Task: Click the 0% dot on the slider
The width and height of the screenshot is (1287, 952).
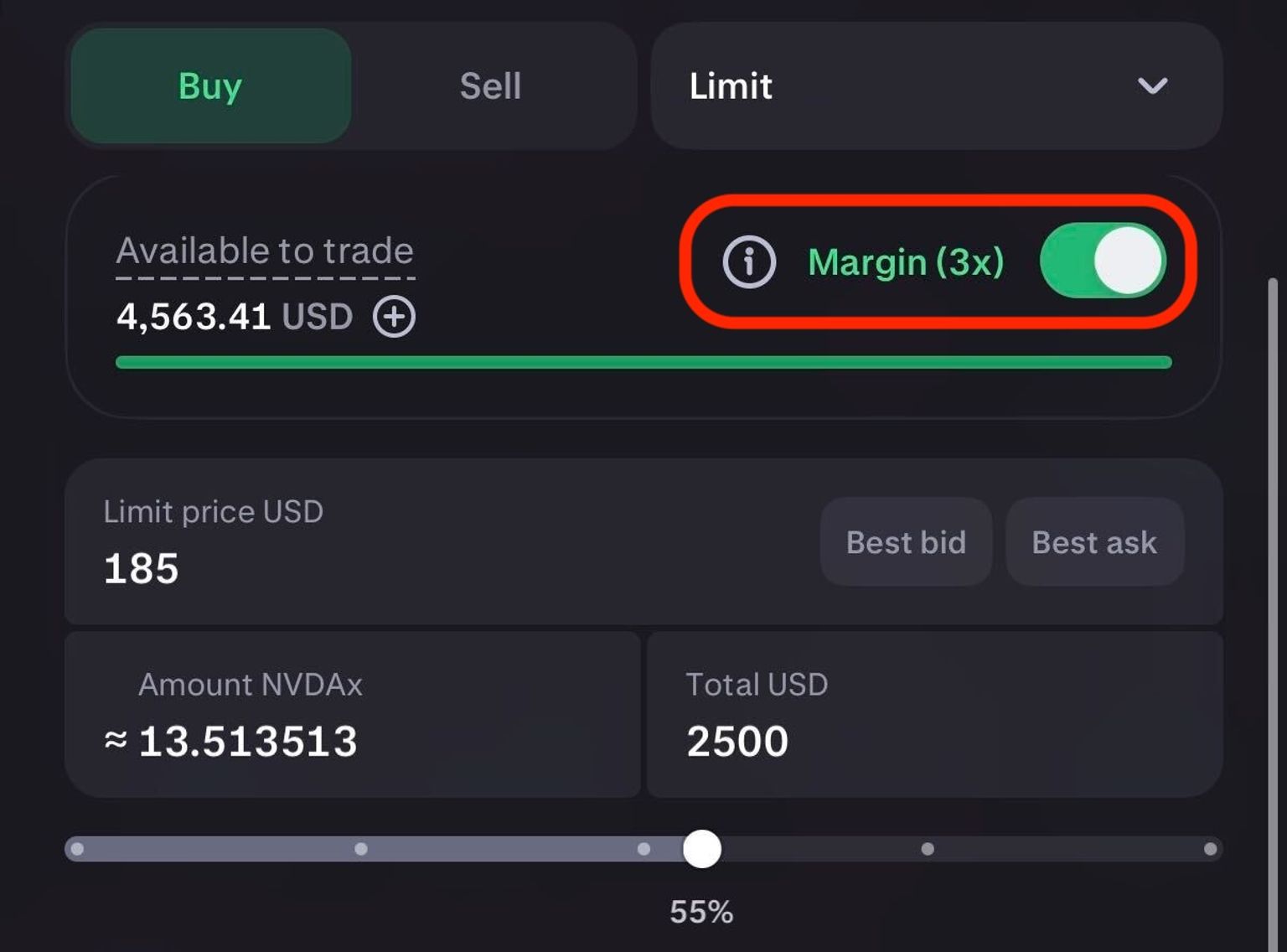Action: click(x=77, y=849)
